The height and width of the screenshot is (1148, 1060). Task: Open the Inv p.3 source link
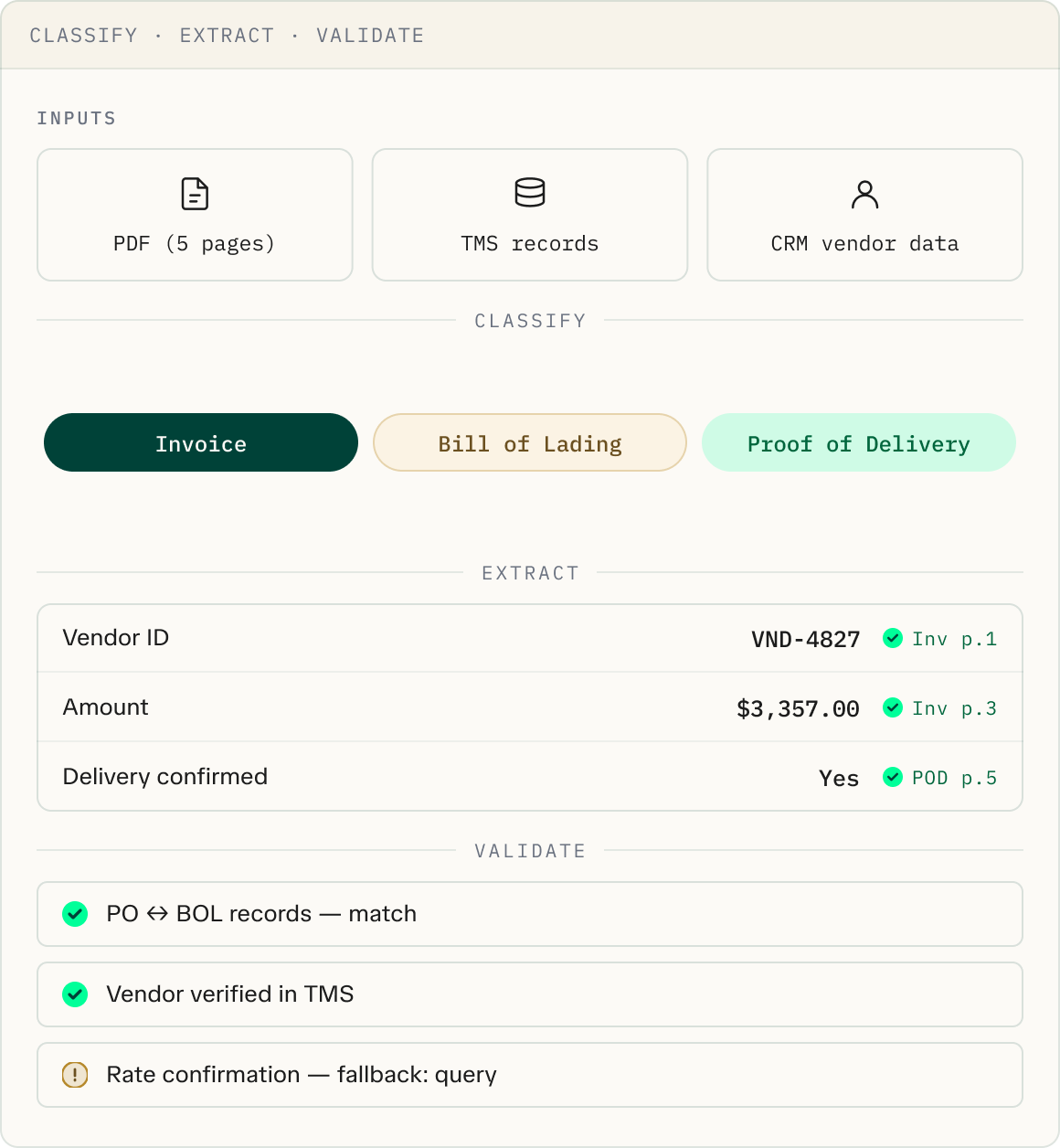[x=954, y=708]
